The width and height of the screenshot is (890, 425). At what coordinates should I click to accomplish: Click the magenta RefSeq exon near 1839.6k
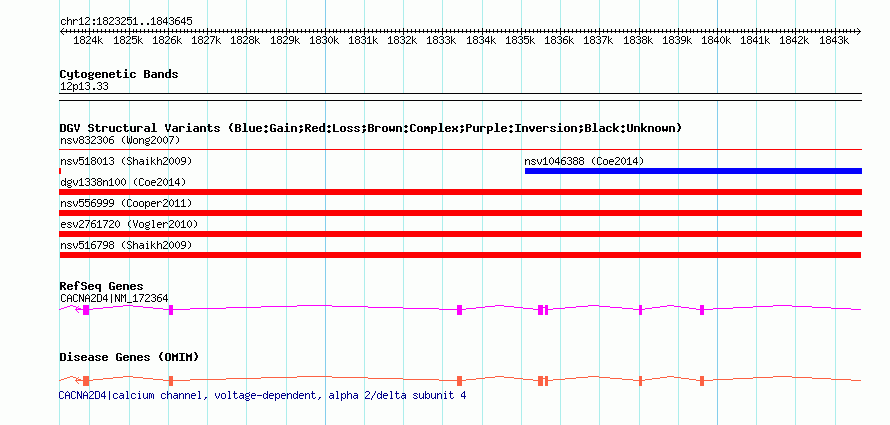click(x=702, y=310)
